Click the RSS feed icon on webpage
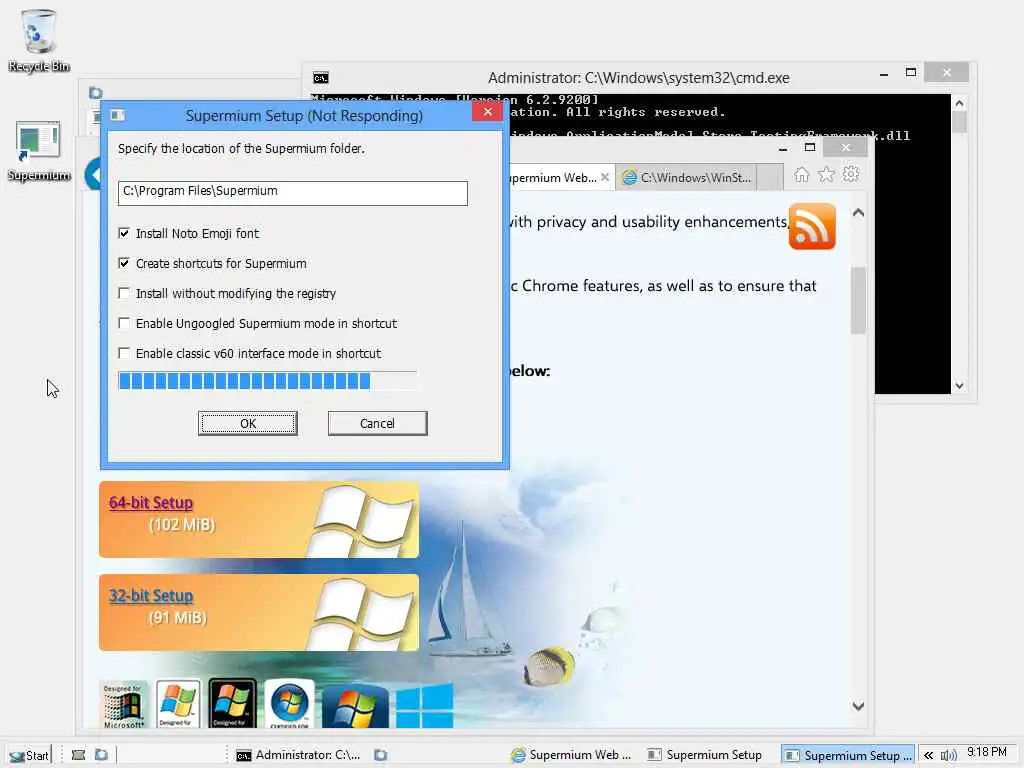1024x768 pixels. click(812, 226)
